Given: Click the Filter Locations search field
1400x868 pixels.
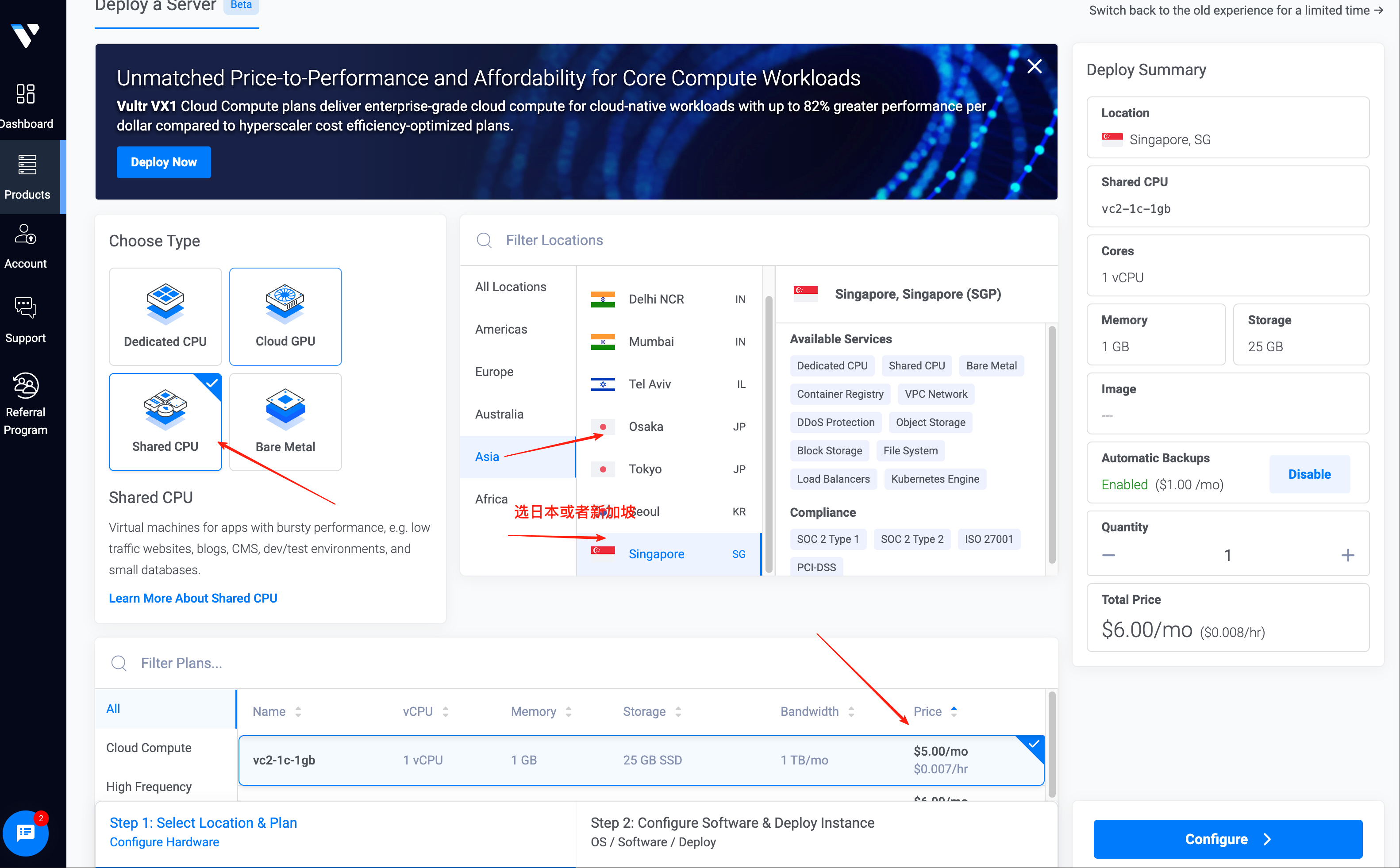Looking at the screenshot, I should 554,240.
